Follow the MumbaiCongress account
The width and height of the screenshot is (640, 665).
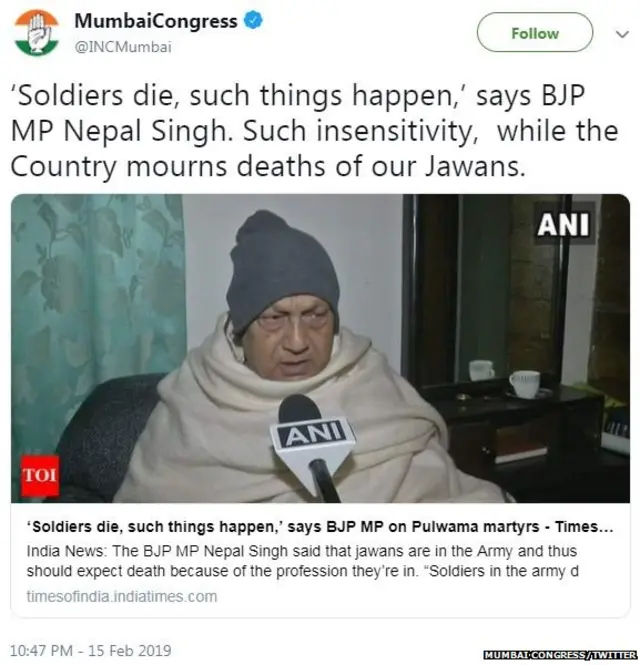tap(534, 33)
